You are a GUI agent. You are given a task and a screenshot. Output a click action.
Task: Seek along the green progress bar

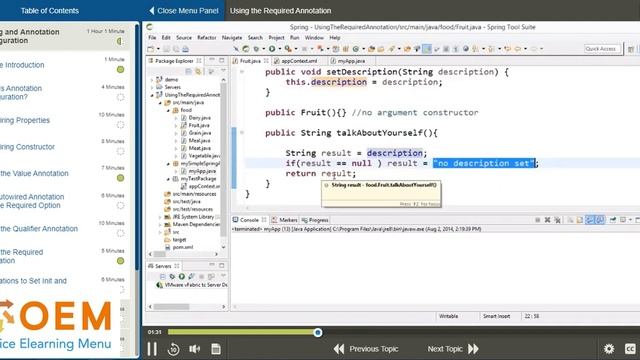[242, 332]
